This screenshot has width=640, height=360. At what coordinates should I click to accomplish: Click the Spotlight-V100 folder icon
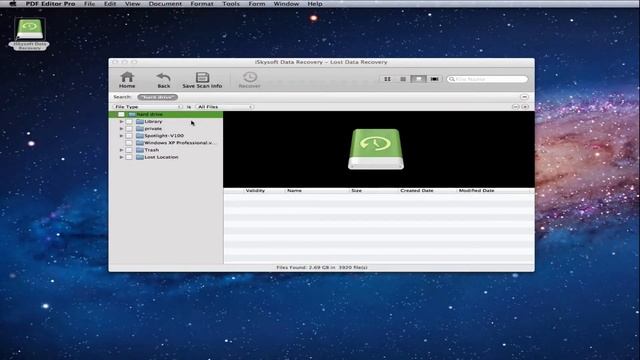pyautogui.click(x=140, y=136)
